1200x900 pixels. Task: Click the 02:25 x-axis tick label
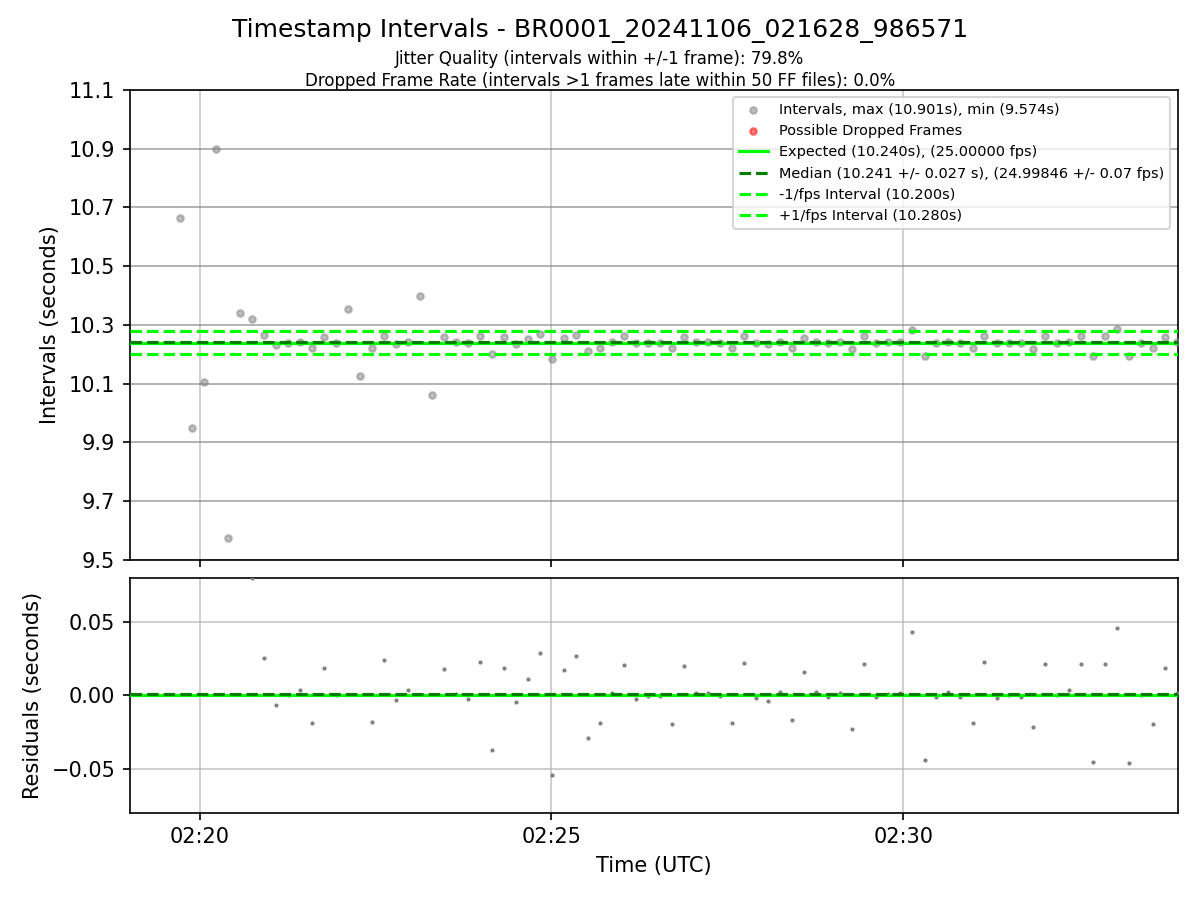pyautogui.click(x=551, y=834)
